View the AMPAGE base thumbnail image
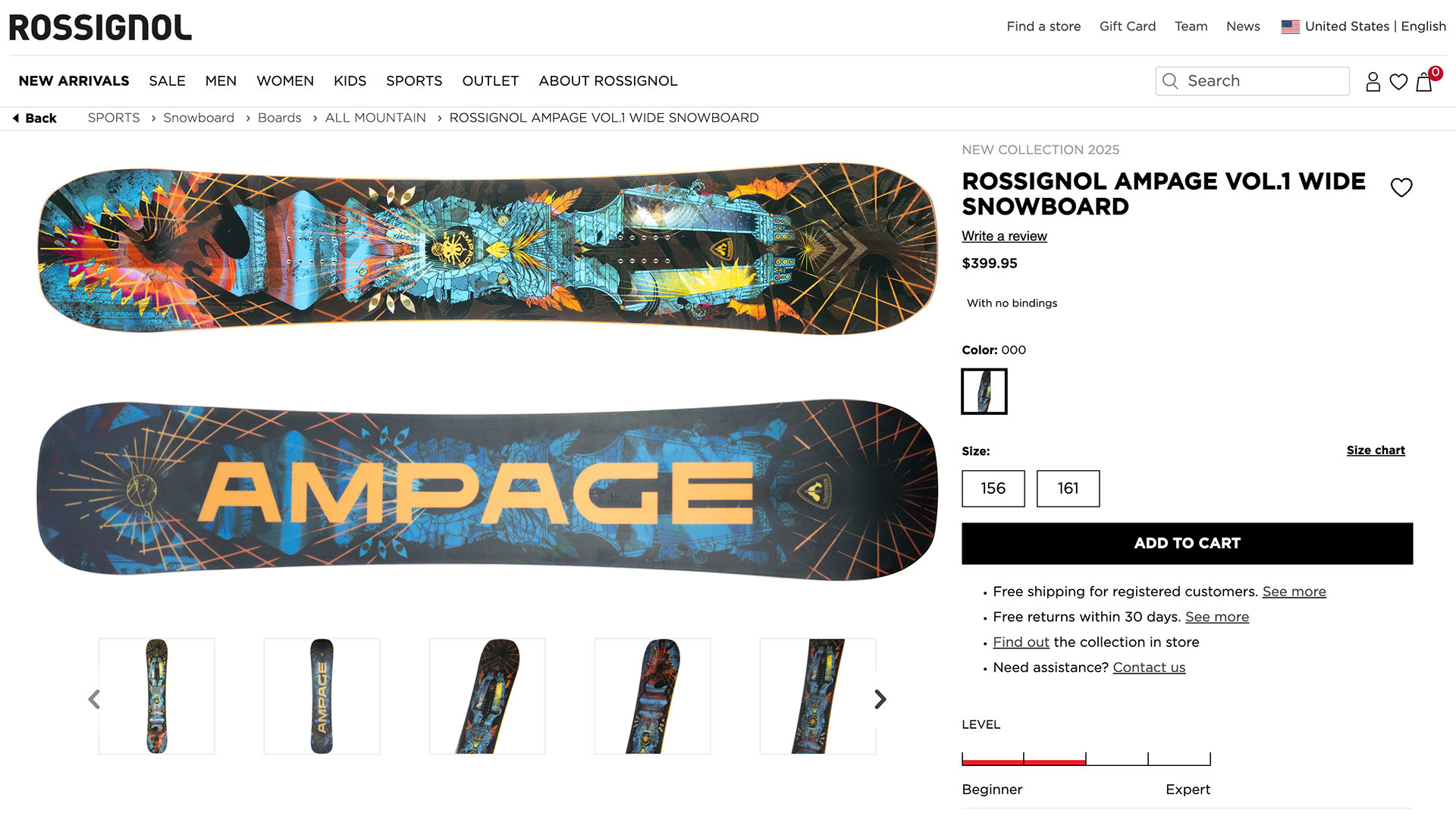This screenshot has width=1456, height=816. tap(322, 696)
